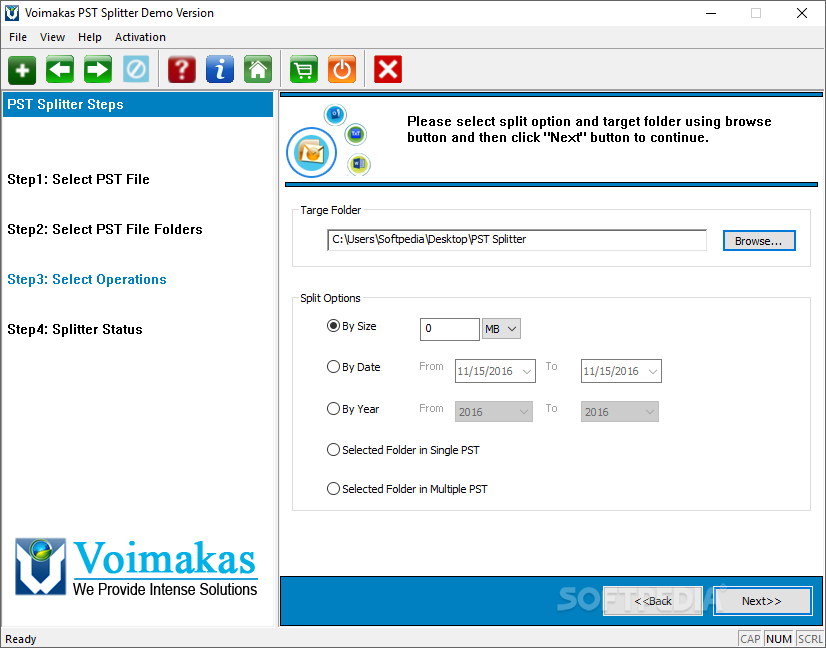Click the SCRL indicator in status bar
The width and height of the screenshot is (826, 648).
(810, 639)
